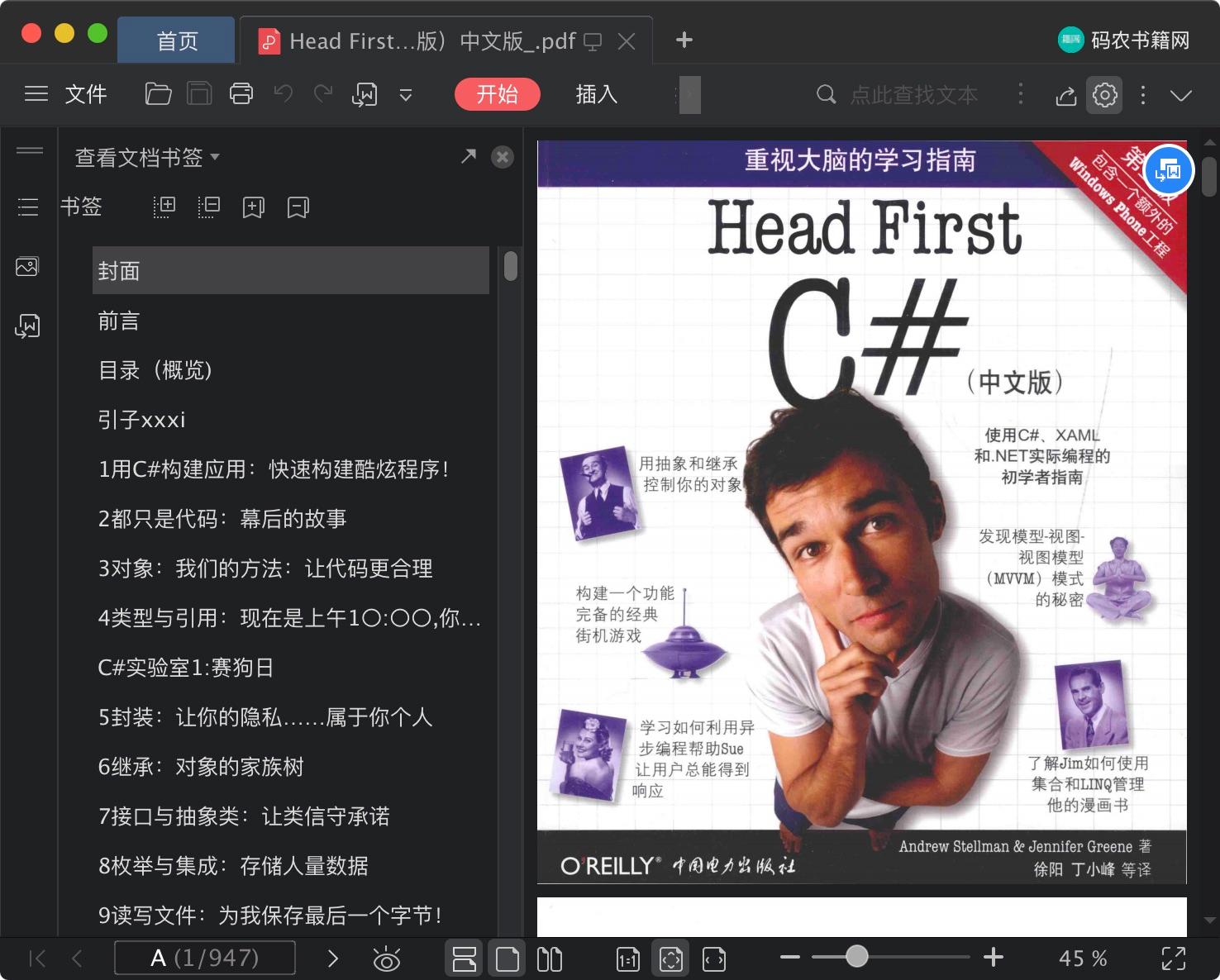Delete bookmark icon
The width and height of the screenshot is (1220, 980).
pyautogui.click(x=298, y=207)
